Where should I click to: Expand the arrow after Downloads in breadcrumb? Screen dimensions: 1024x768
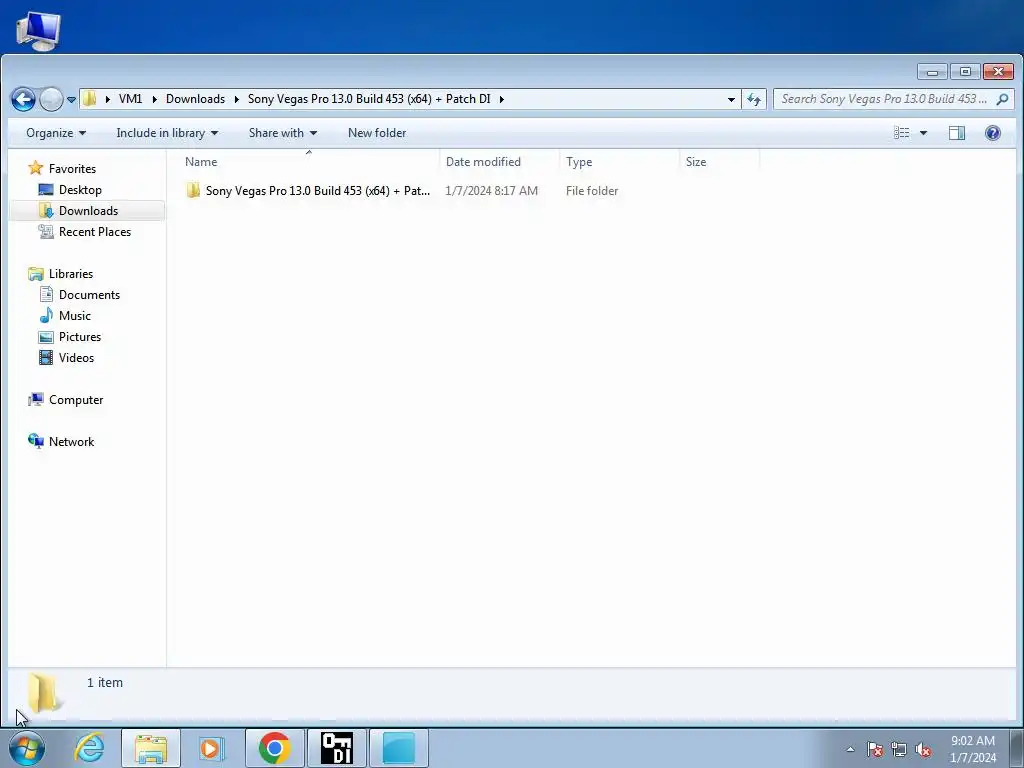237,99
